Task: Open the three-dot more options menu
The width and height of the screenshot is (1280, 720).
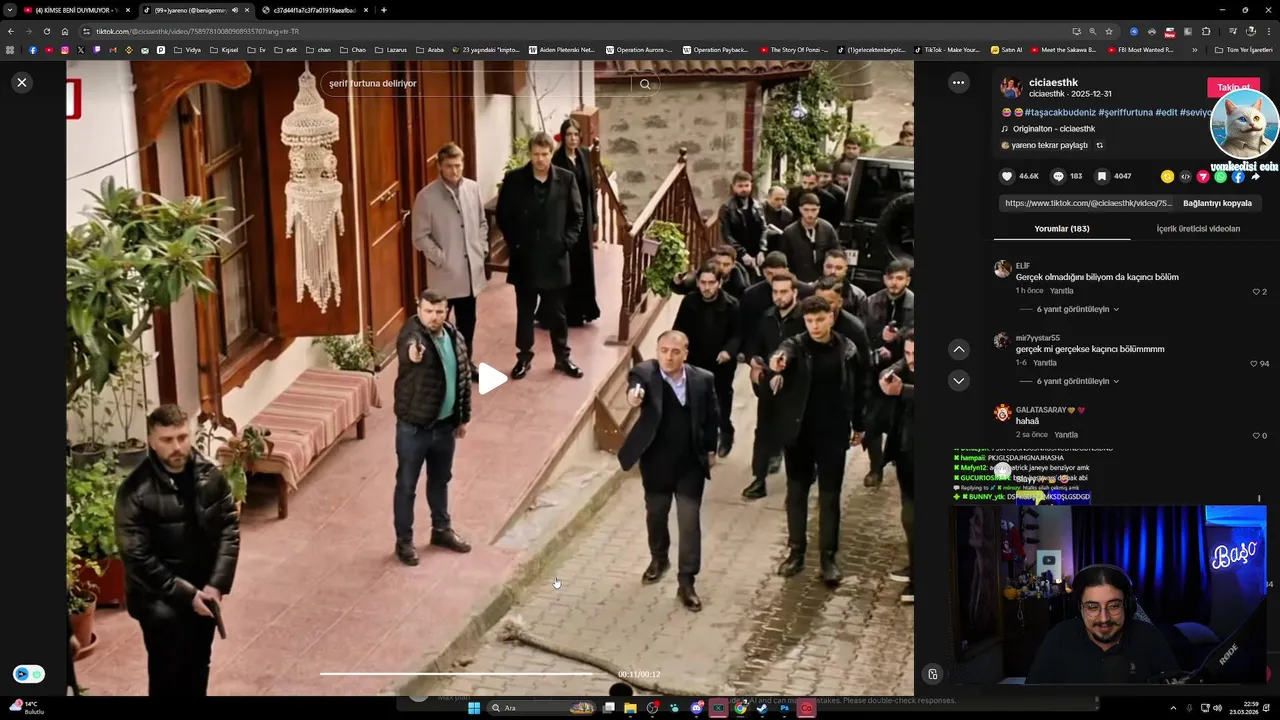Action: pyautogui.click(x=958, y=83)
